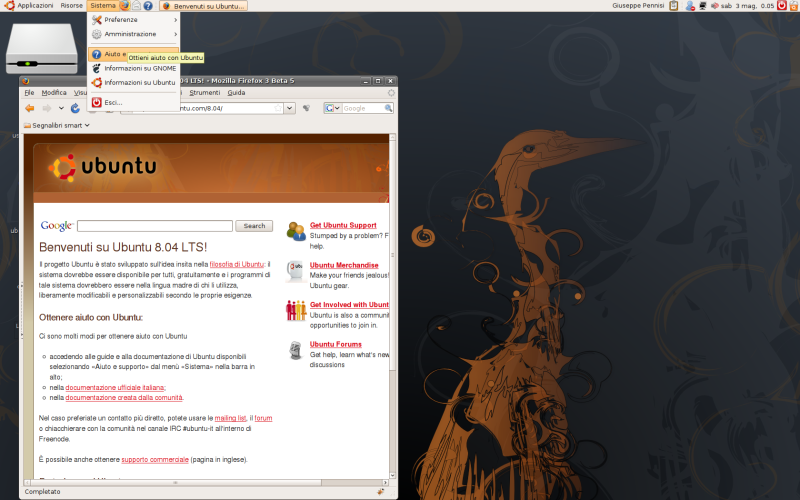Screen dimensions: 800x500
Task: Open the Get Ubuntu Support link
Action: [343, 225]
